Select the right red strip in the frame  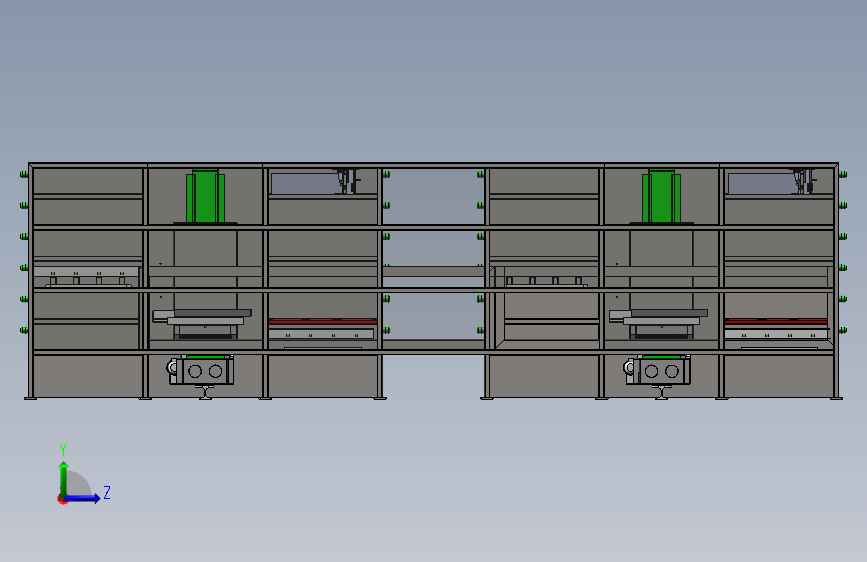[x=776, y=321]
